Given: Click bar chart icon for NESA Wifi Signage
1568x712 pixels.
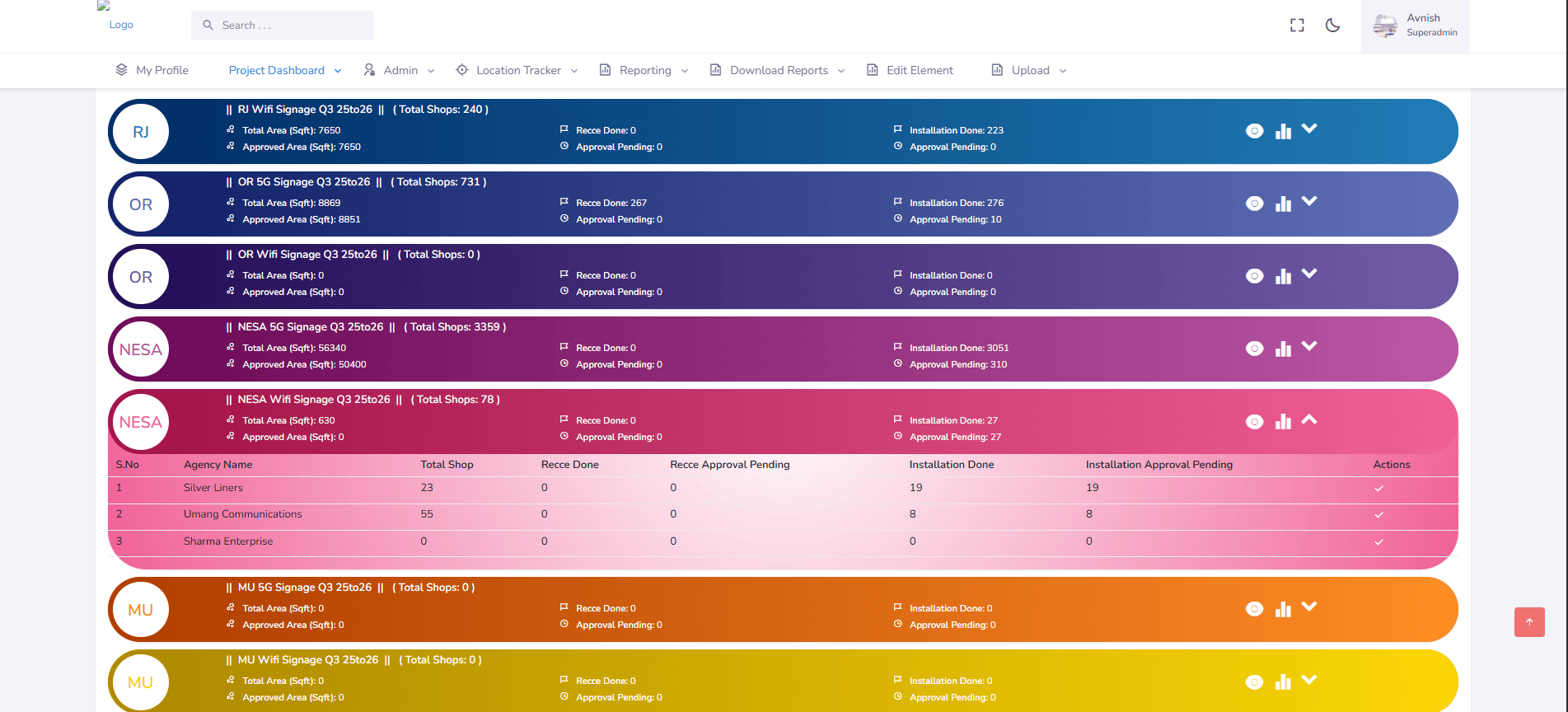Looking at the screenshot, I should pos(1283,421).
